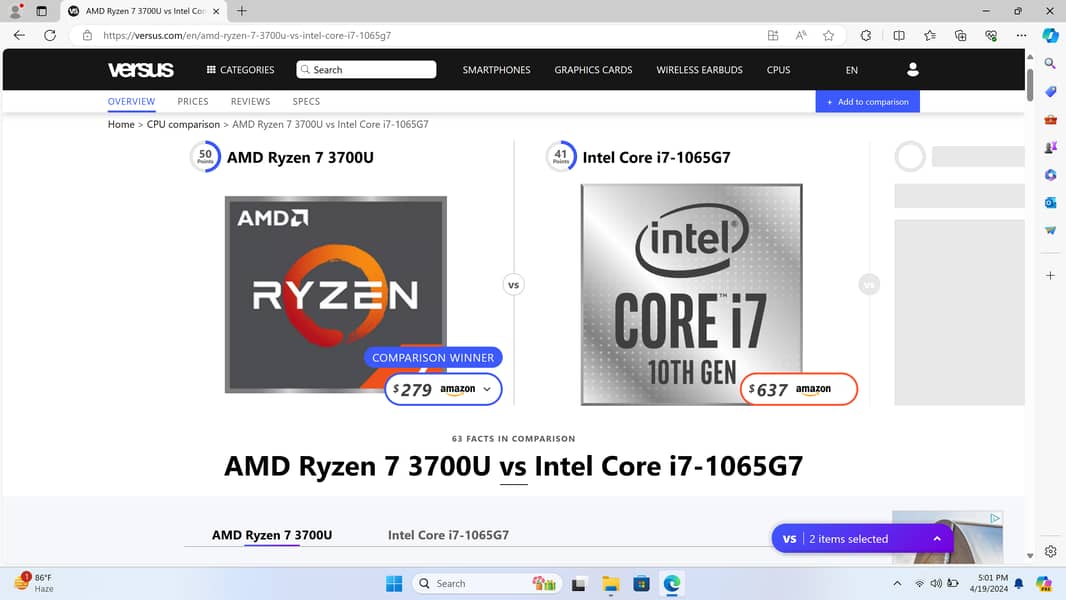Open Browser essentials heart icon

point(991,35)
